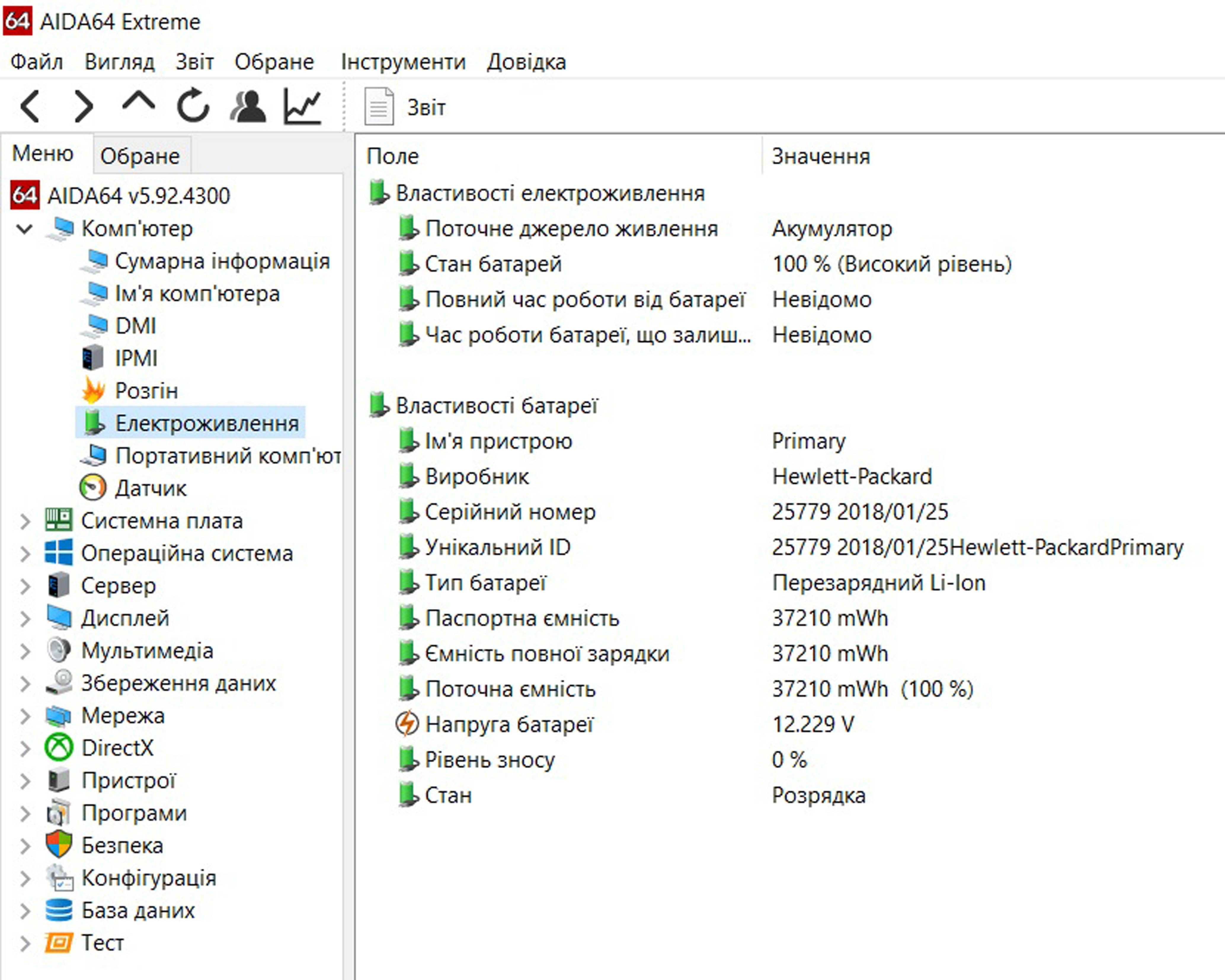This screenshot has height=980, width=1225.
Task: Open the User icon in toolbar
Action: (248, 106)
